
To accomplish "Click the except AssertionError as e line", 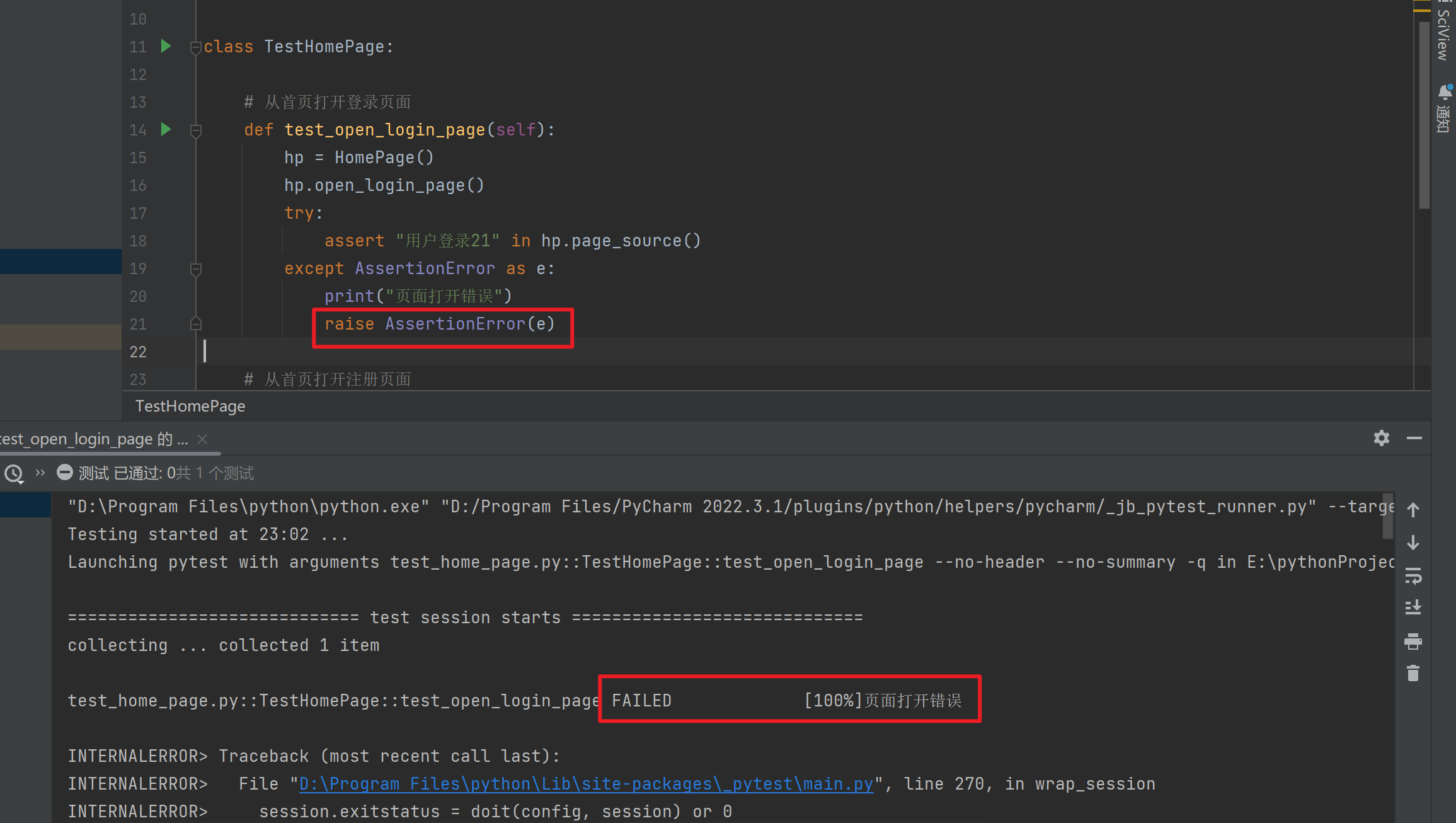I will click(x=420, y=268).
